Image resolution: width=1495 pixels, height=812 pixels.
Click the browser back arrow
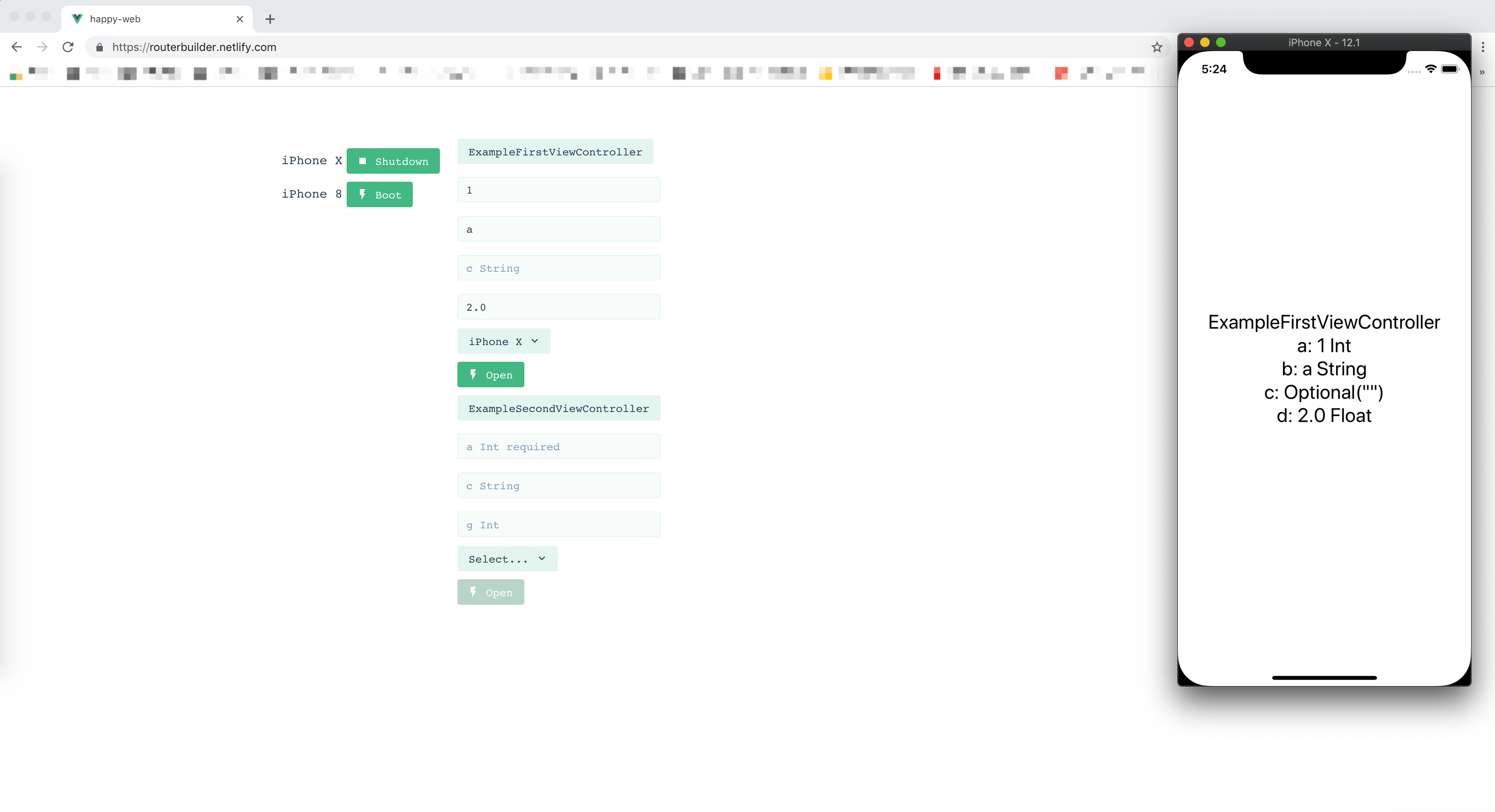(x=17, y=47)
